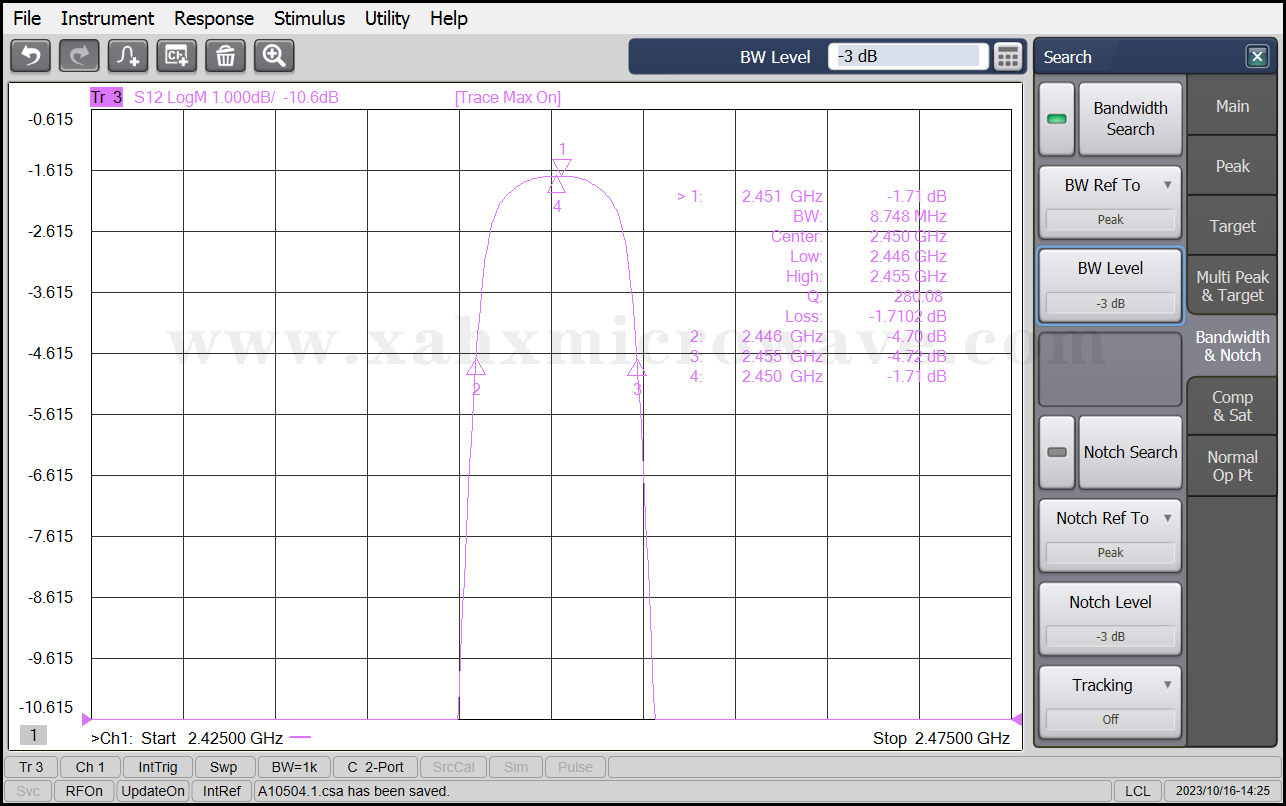1286x806 pixels.
Task: Switch to the Target tab
Action: (1232, 226)
